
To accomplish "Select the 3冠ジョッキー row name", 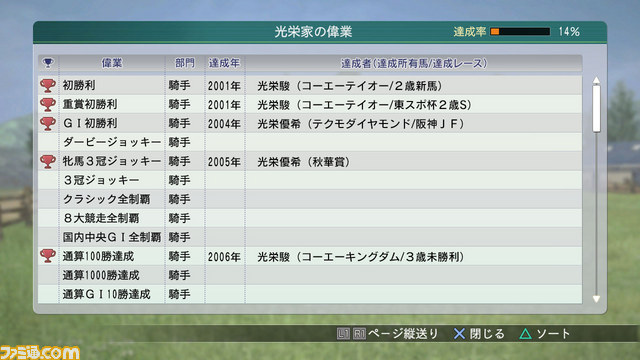I will 101,180.
